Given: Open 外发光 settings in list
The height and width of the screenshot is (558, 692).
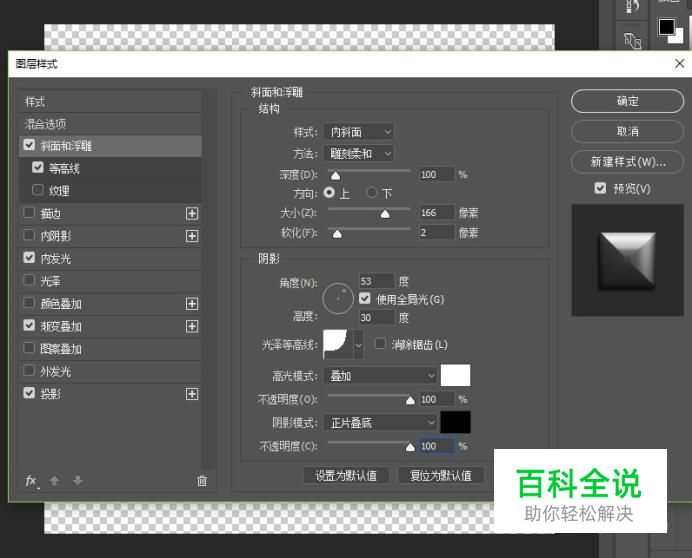Looking at the screenshot, I should pos(110,371).
